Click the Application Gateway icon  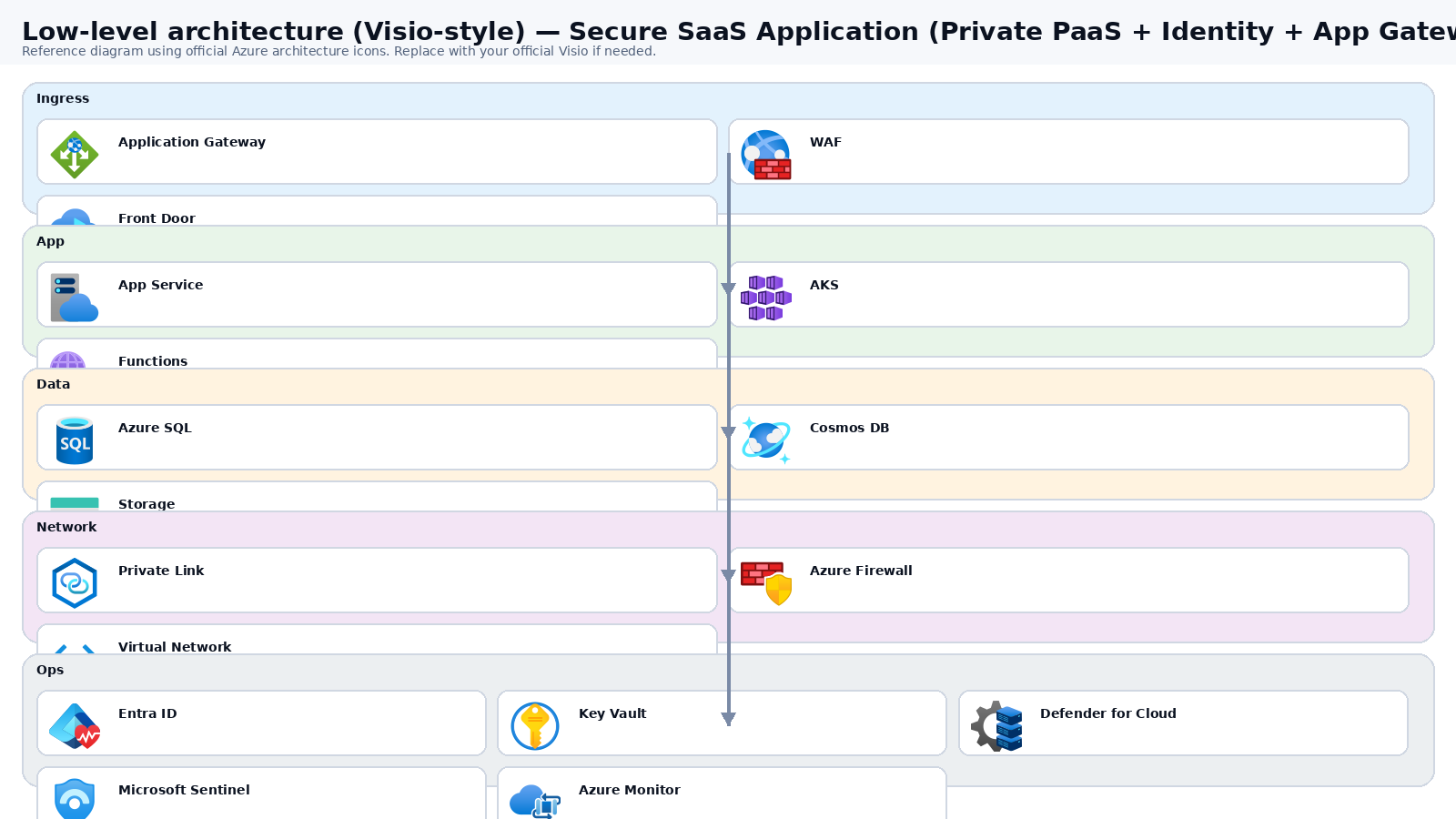tap(75, 155)
